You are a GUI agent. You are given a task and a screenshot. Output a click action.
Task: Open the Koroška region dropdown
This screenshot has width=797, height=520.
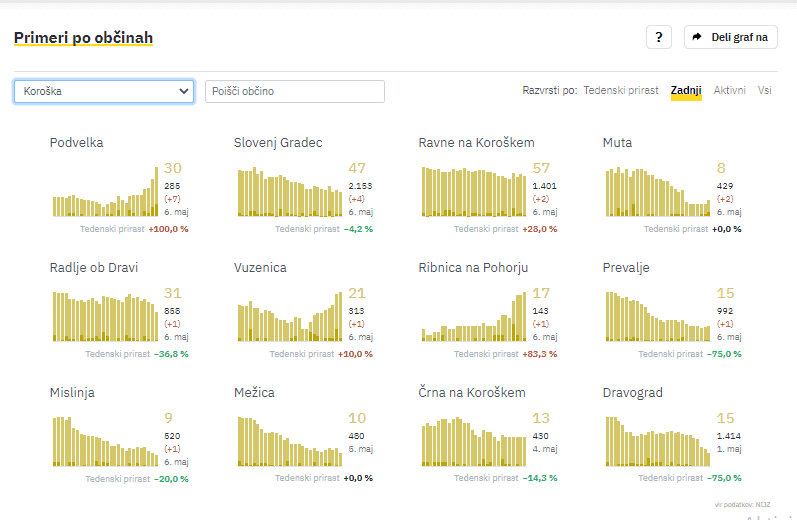click(x=104, y=91)
